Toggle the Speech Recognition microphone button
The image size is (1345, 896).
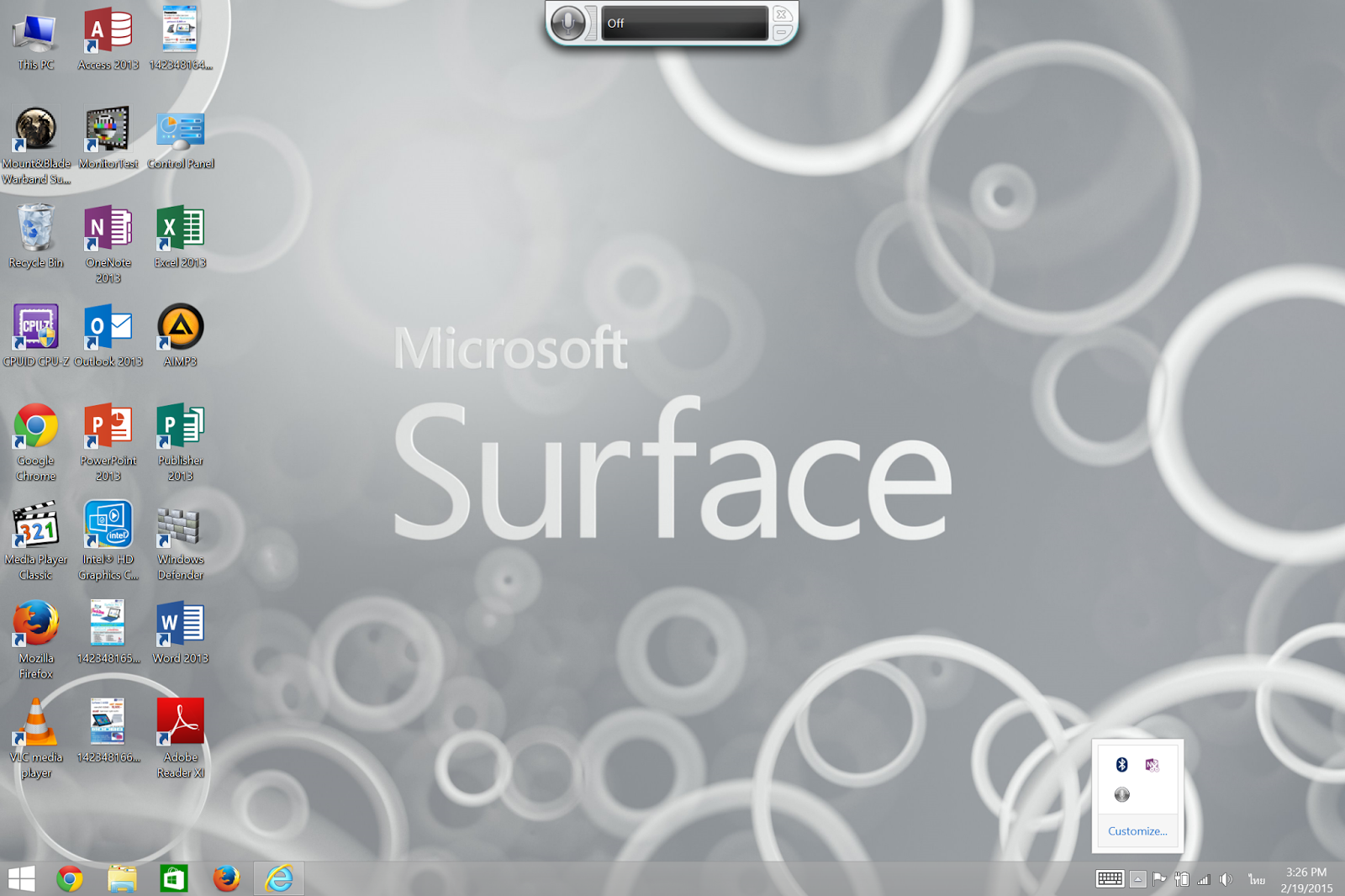(569, 23)
